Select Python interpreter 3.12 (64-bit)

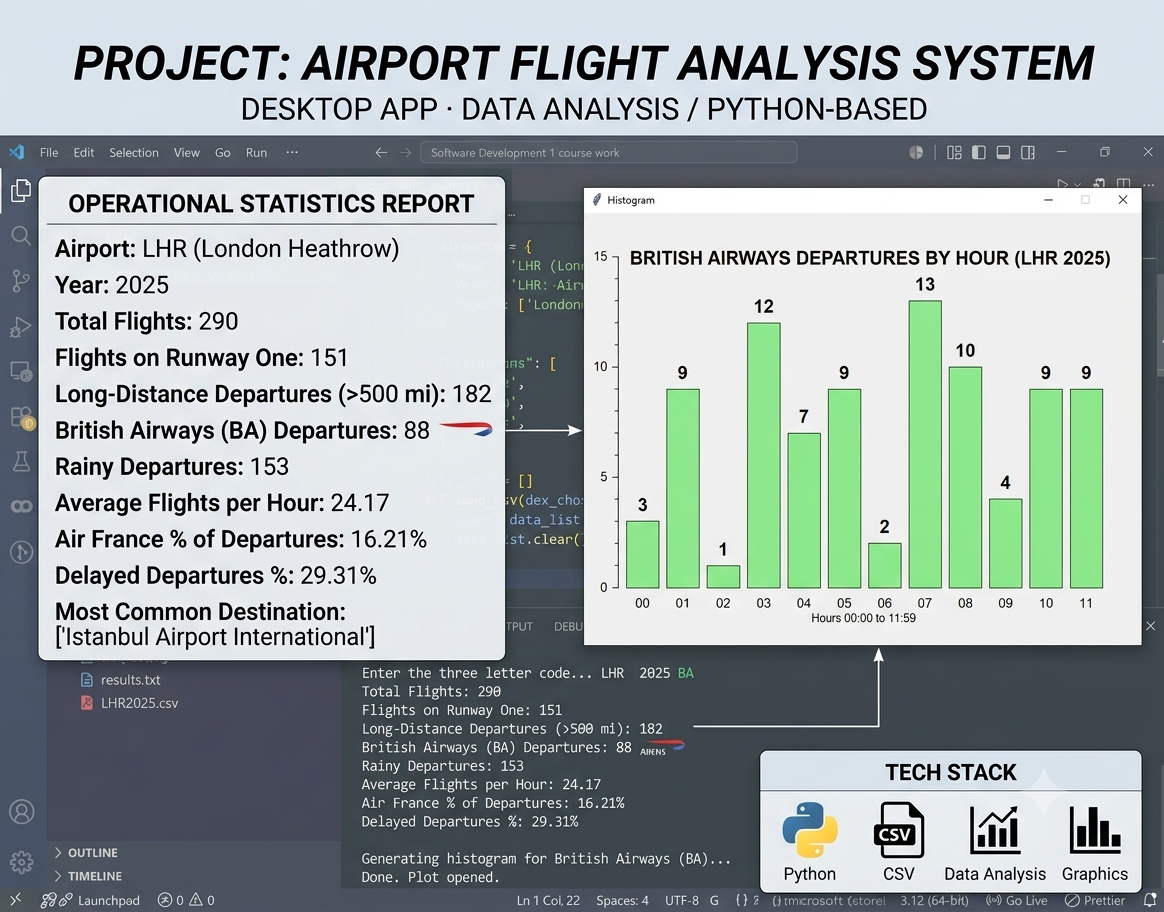[932, 900]
